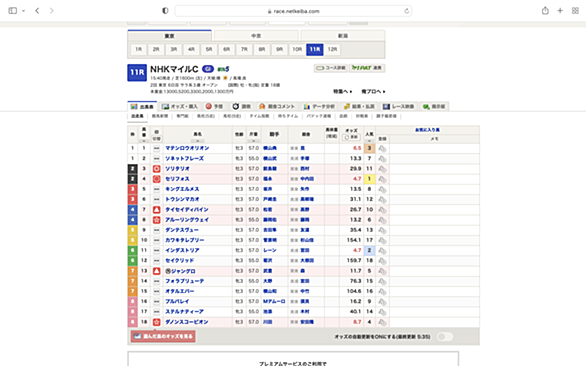Click the memo cell for セリフォス
The width and height of the screenshot is (586, 366).
click(x=434, y=179)
